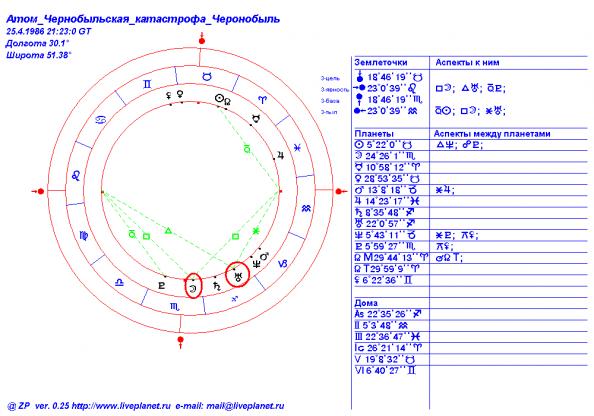Select the Sun glyph inside the chart wheel
The image size is (594, 416).
[x=219, y=99]
